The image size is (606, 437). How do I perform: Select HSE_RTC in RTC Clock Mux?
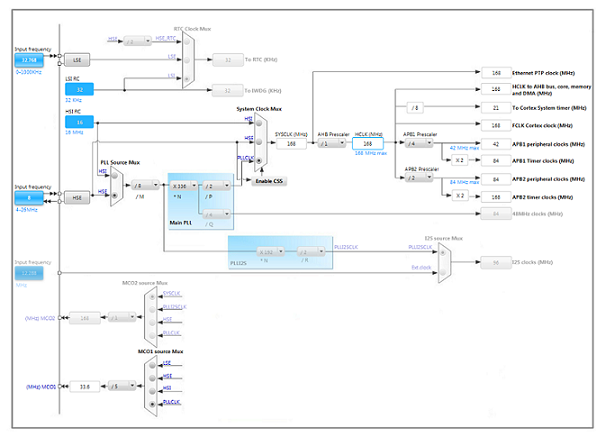(x=187, y=41)
